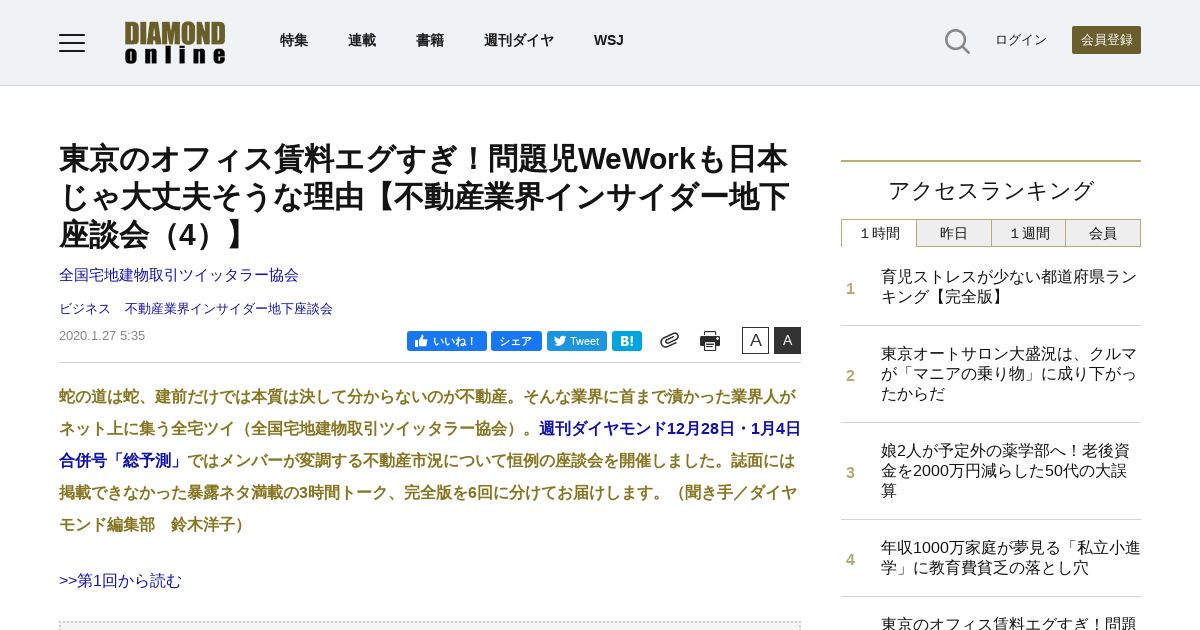Image resolution: width=1200 pixels, height=630 pixels.
Task: Open the hamburger menu
Action: pyautogui.click(x=72, y=42)
